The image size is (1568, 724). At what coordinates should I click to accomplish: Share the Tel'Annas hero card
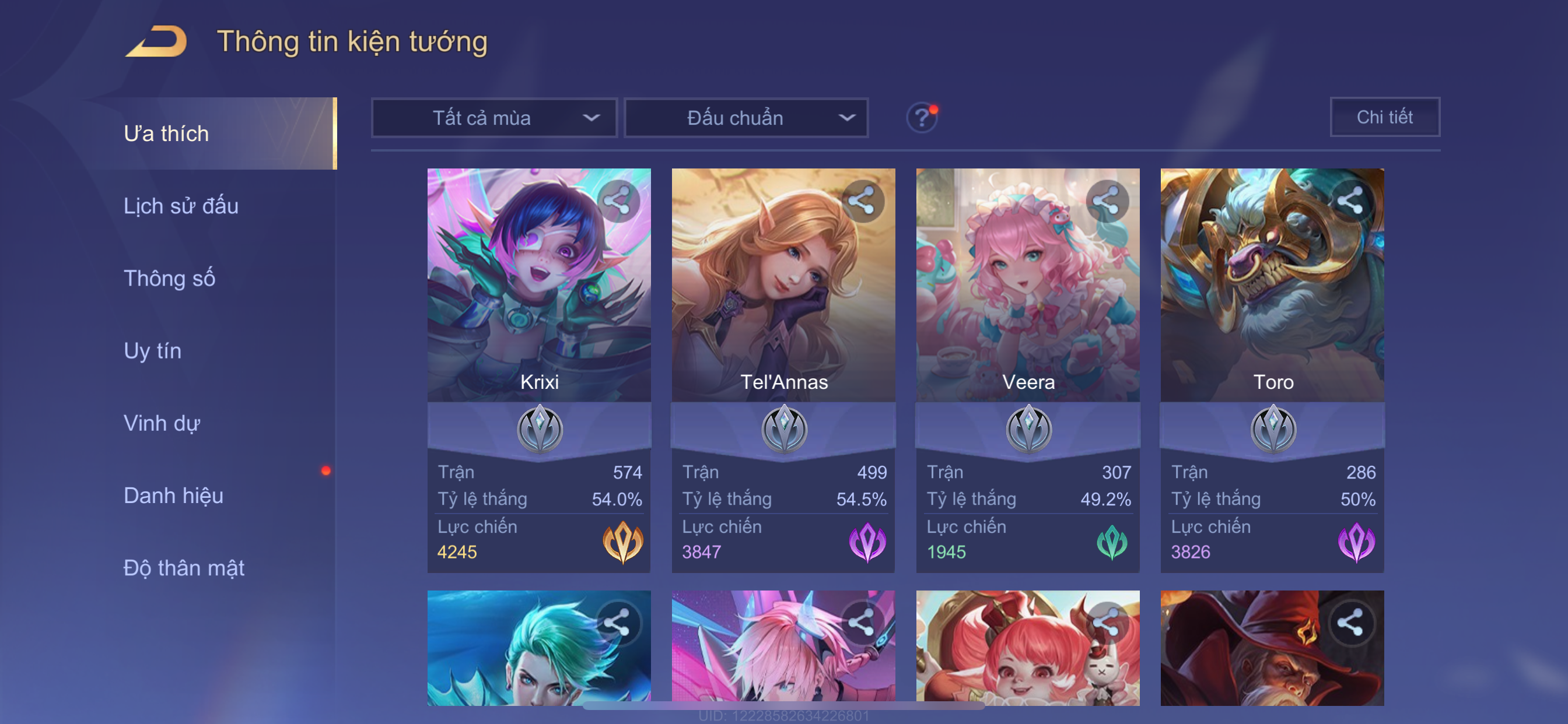coord(862,201)
